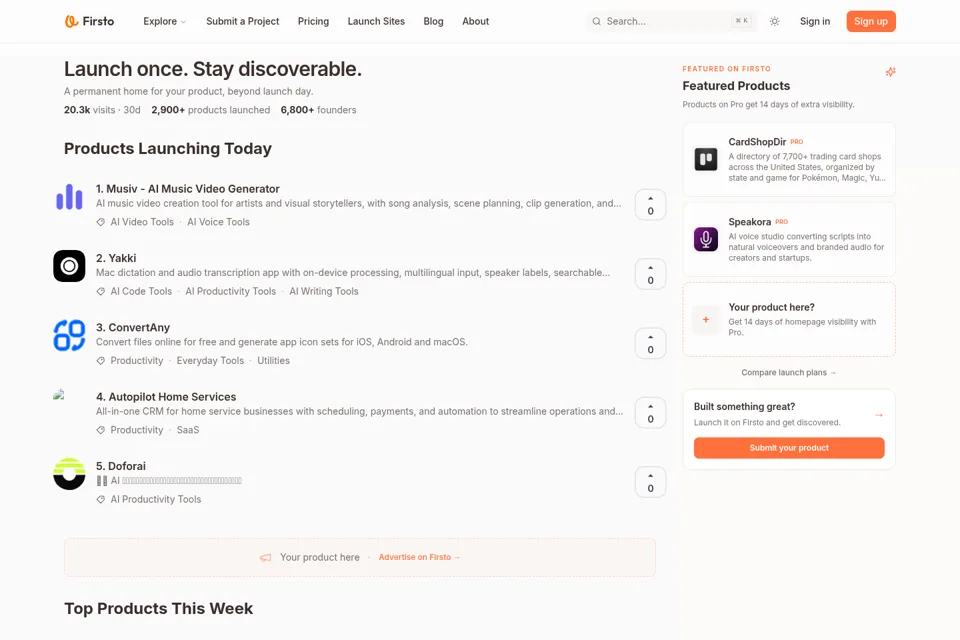Open the Yakki product title
Viewport: 960px width, 640px height.
point(116,258)
